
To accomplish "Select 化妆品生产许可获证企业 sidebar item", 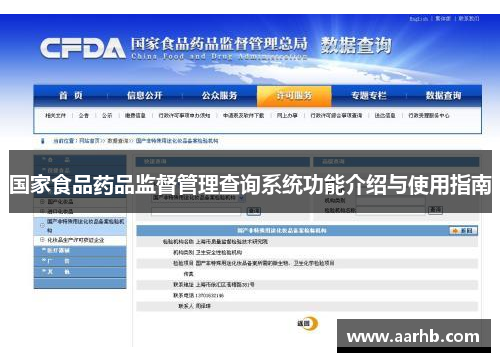I will pyautogui.click(x=76, y=240).
